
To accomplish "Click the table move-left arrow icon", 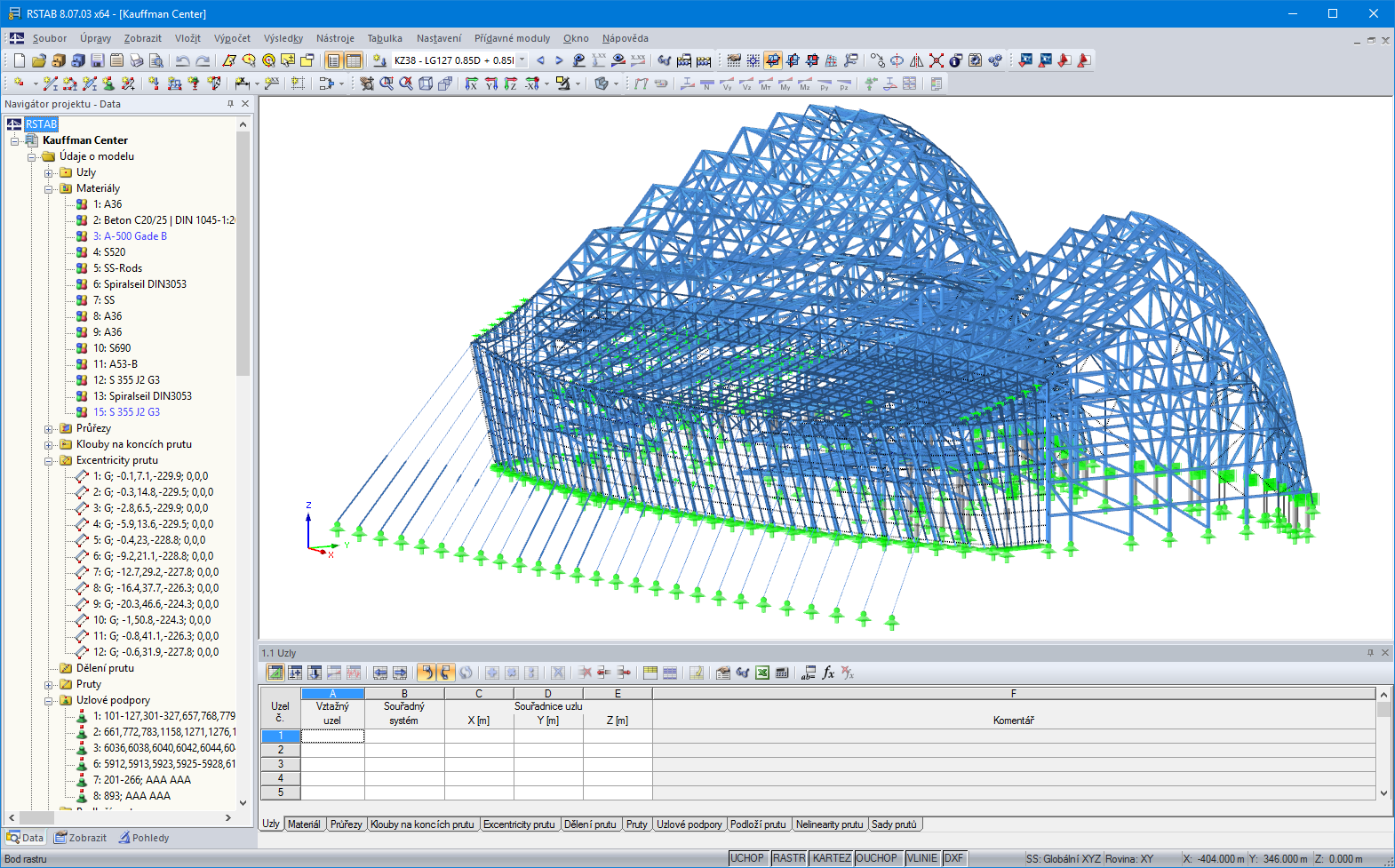I will tap(380, 673).
